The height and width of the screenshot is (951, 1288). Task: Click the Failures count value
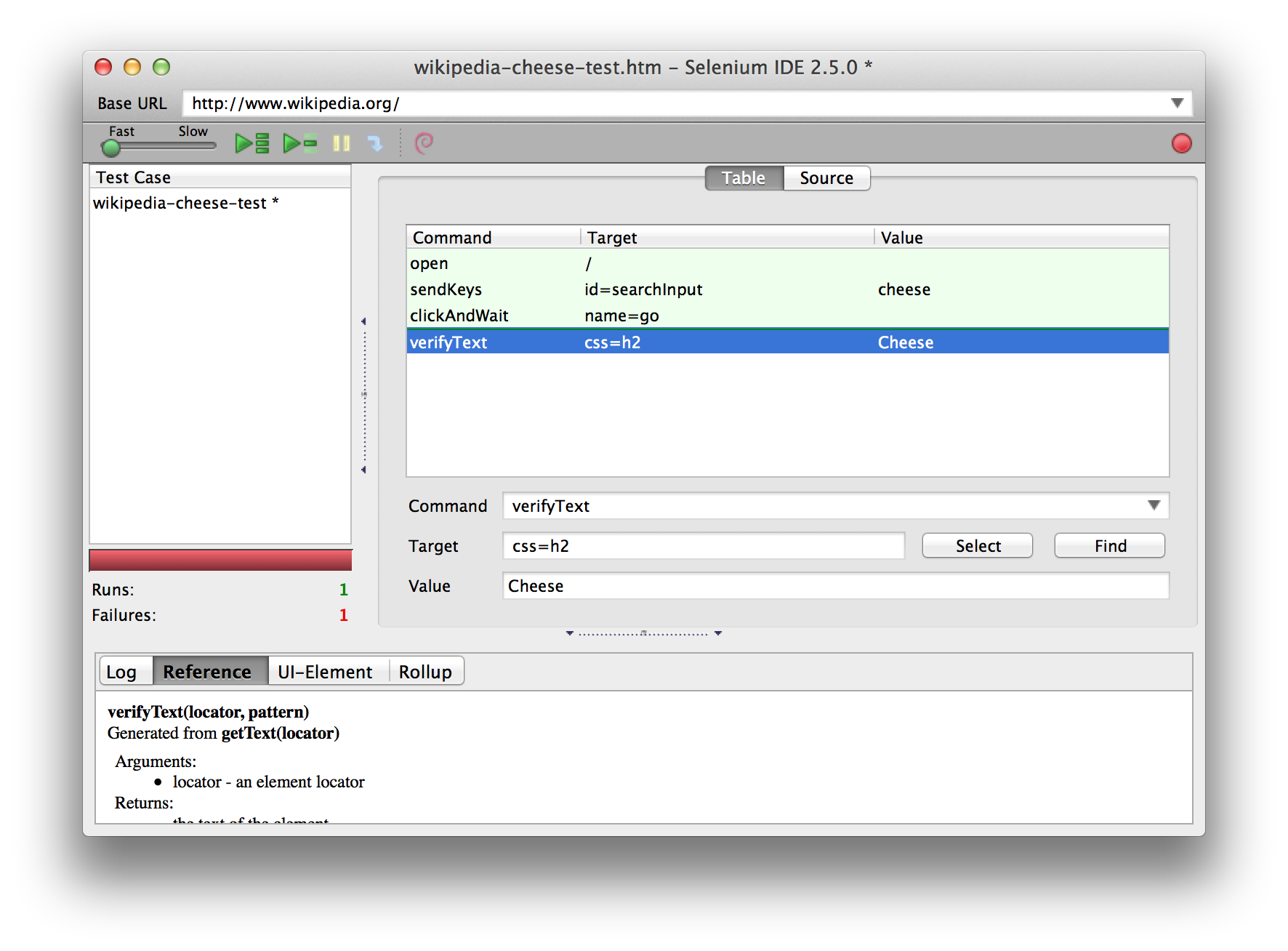[x=344, y=615]
